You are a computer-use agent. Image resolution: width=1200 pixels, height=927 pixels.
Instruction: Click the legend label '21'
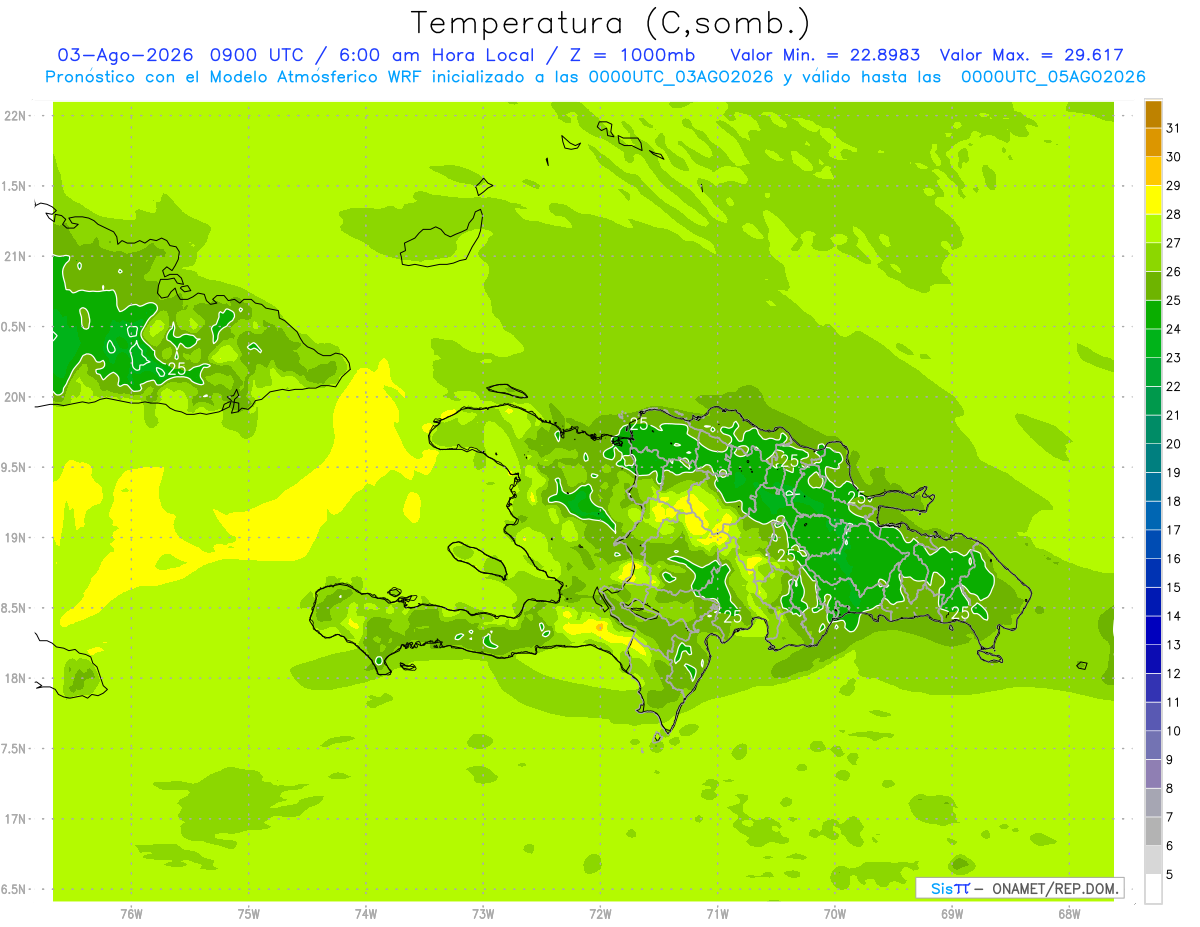point(1174,415)
